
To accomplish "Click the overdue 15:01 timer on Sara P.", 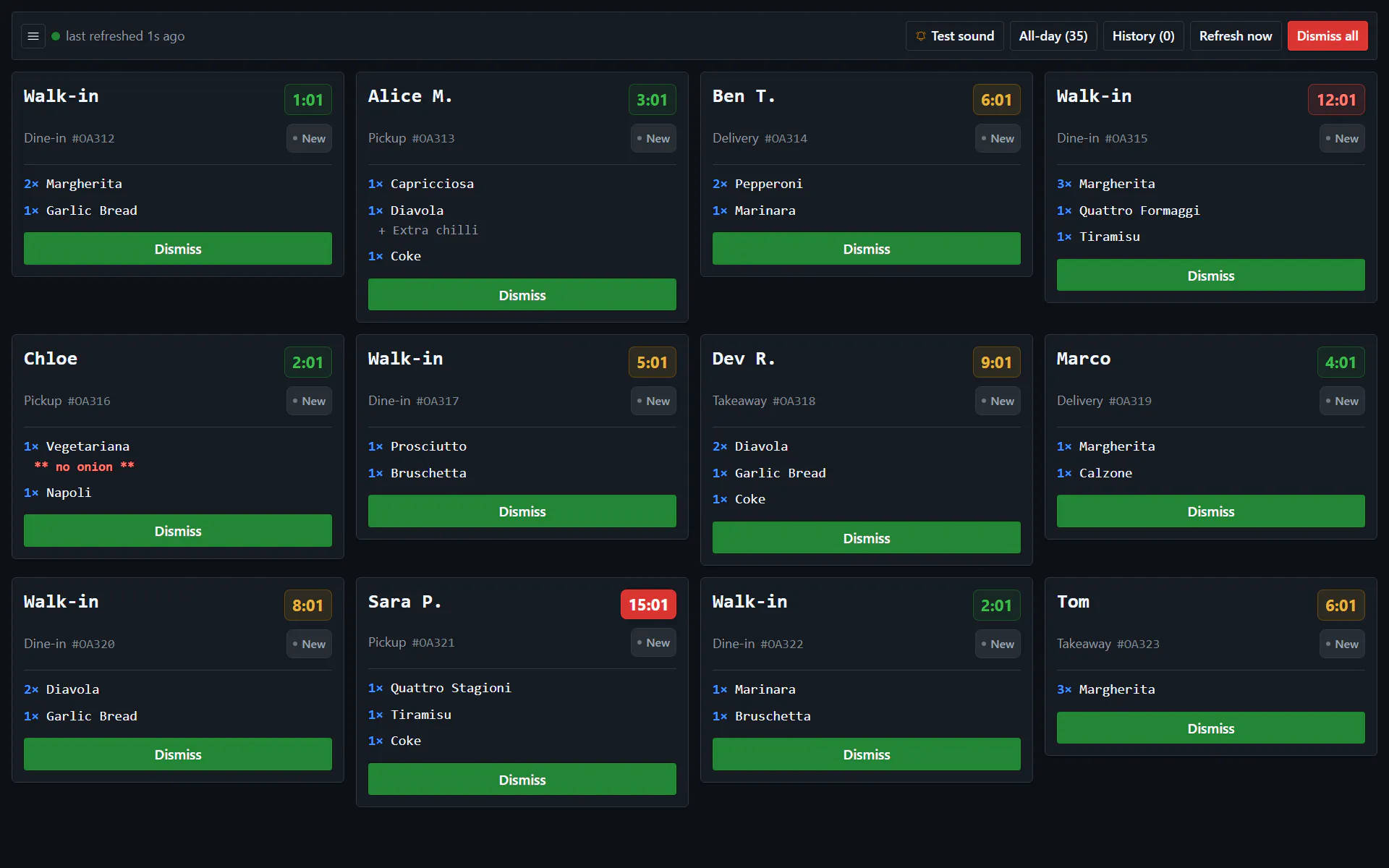I will tap(648, 605).
